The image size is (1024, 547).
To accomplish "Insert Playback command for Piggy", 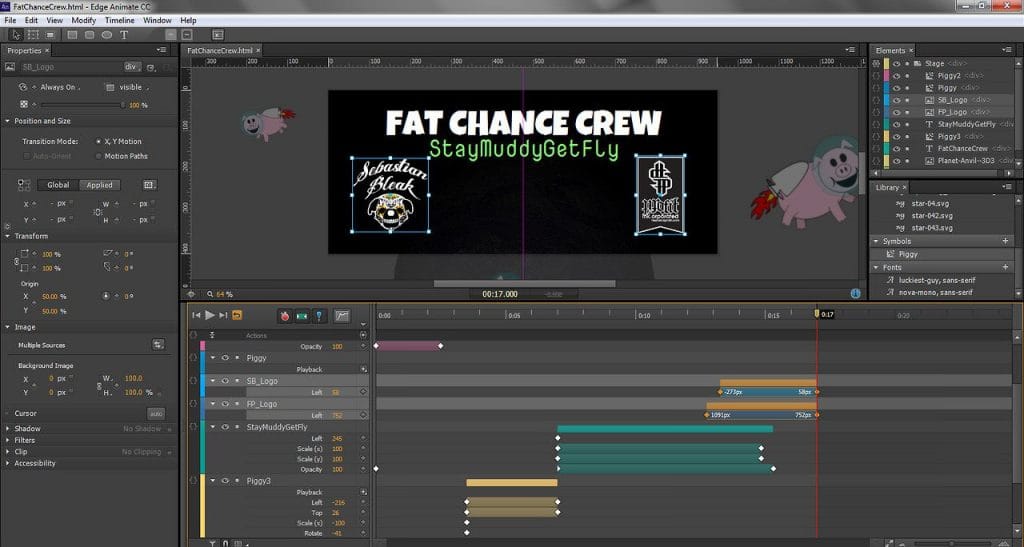I will click(363, 369).
